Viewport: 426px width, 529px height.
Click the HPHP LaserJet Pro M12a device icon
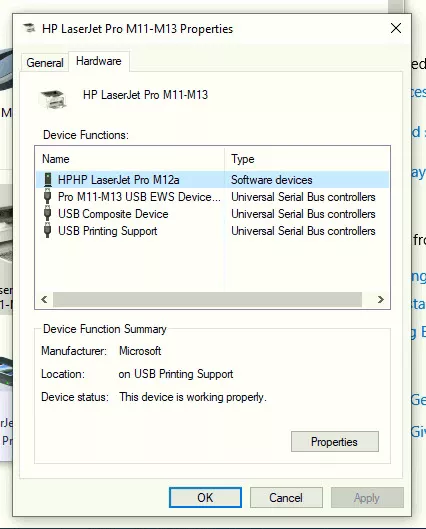pos(48,180)
